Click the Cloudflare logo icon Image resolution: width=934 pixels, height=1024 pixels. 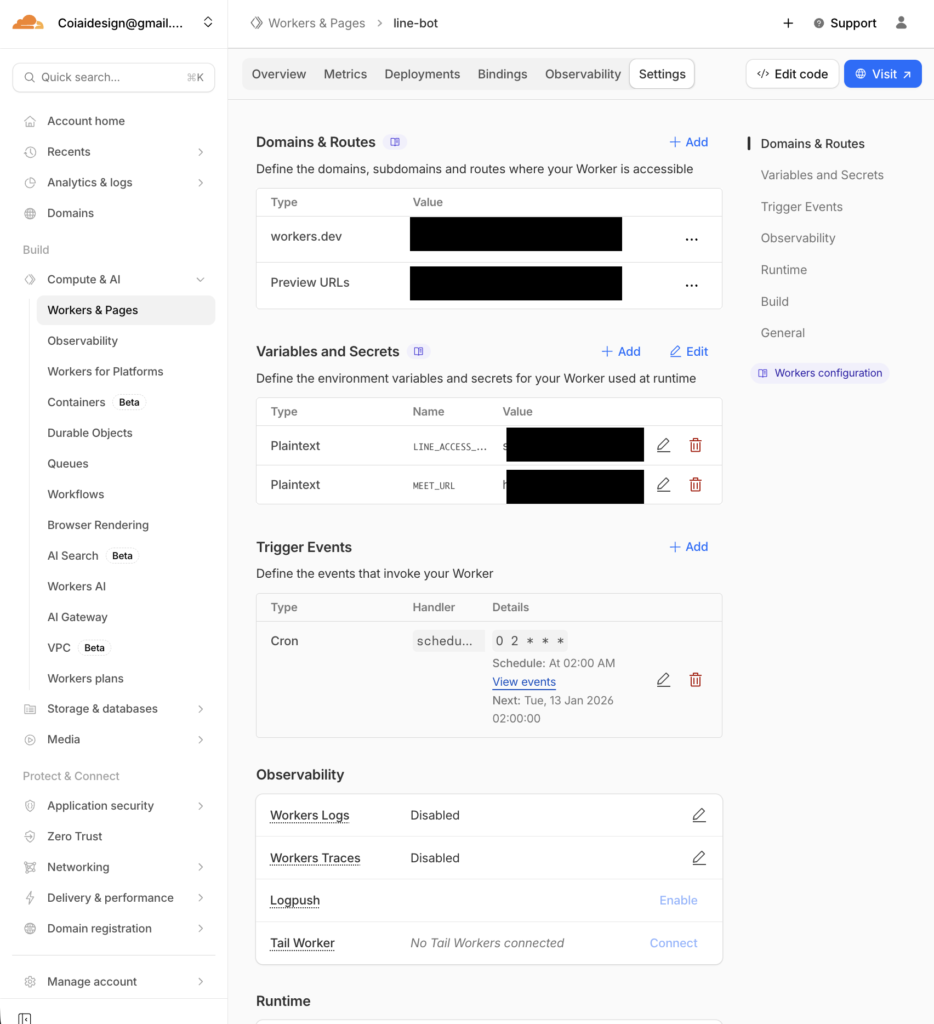coord(28,22)
